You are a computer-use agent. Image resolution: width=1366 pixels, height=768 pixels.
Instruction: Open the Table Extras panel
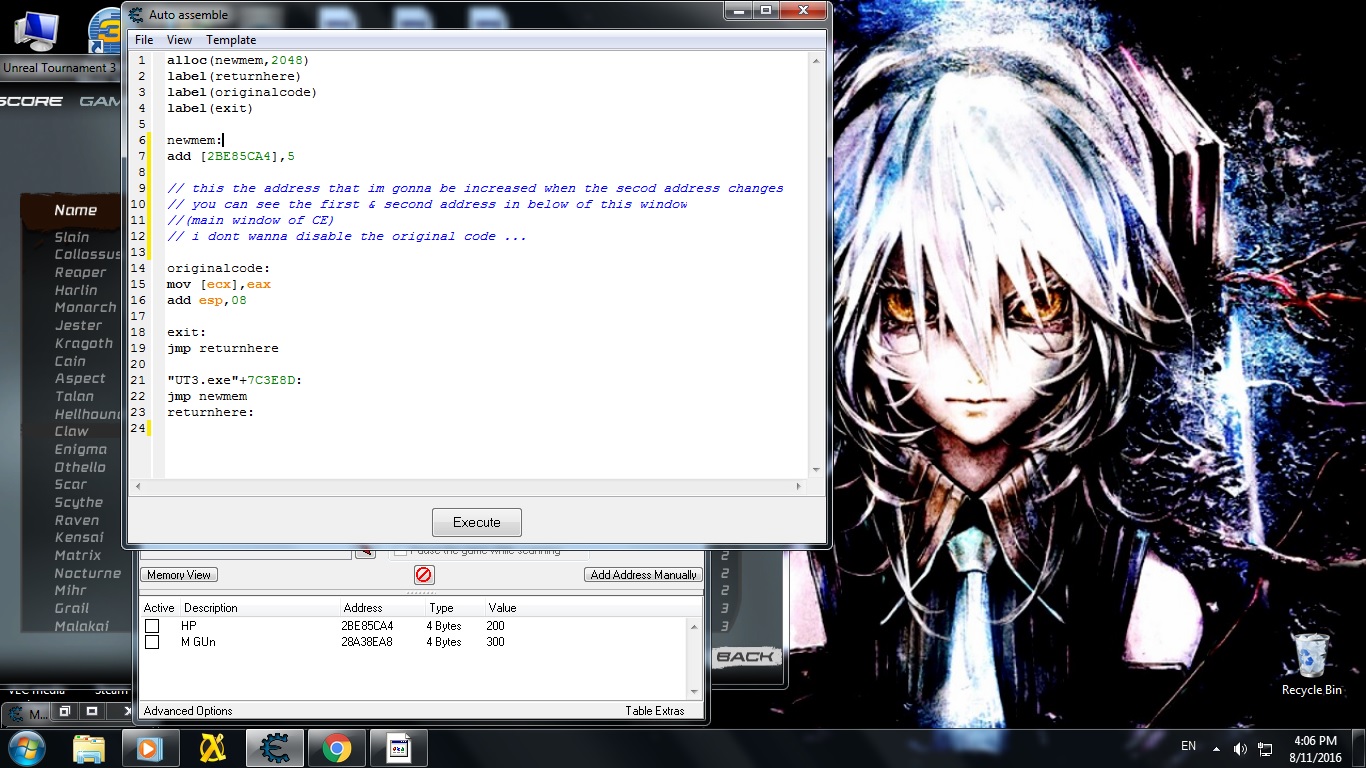point(655,711)
